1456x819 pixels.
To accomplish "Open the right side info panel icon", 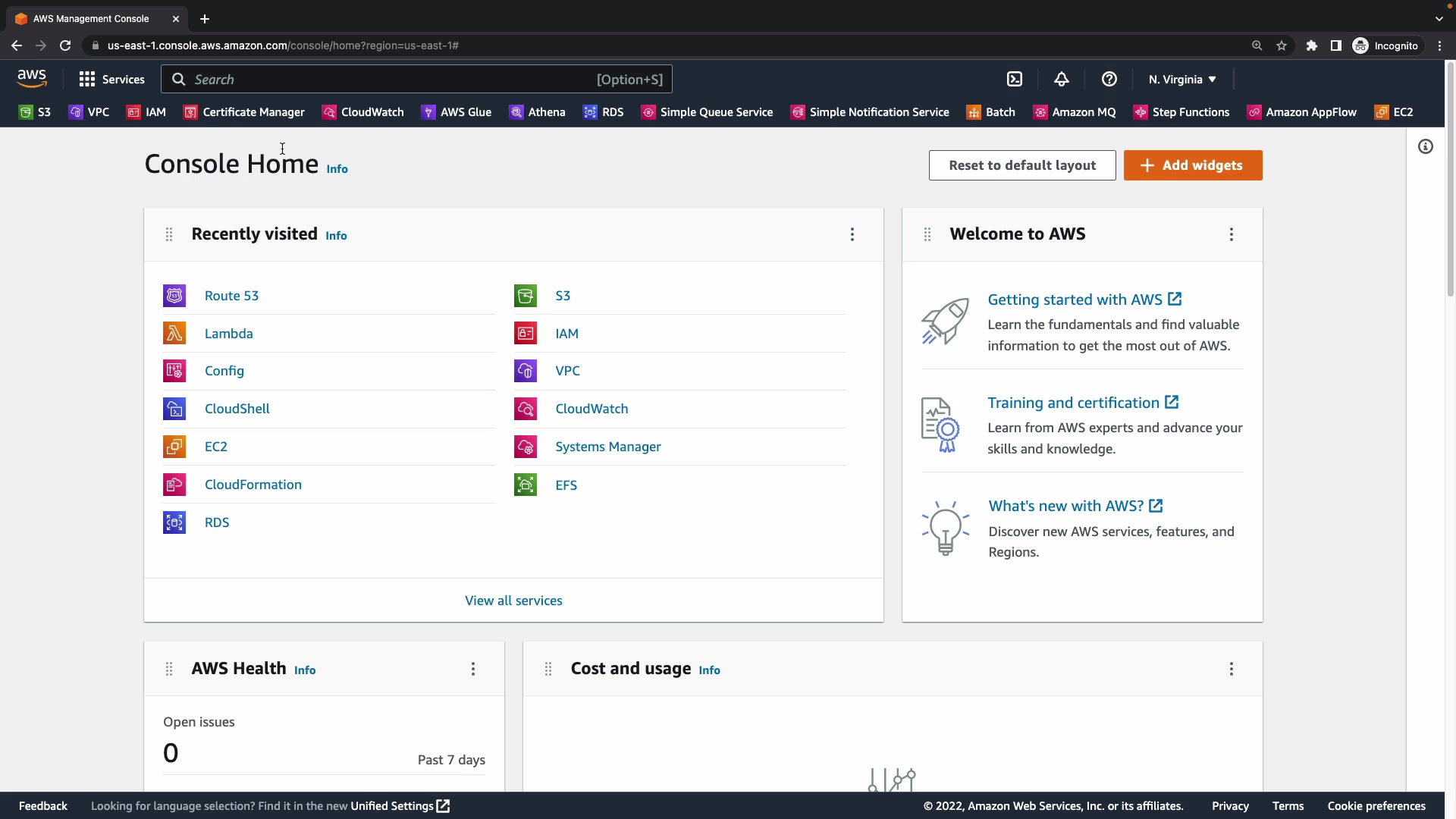I will click(1426, 146).
